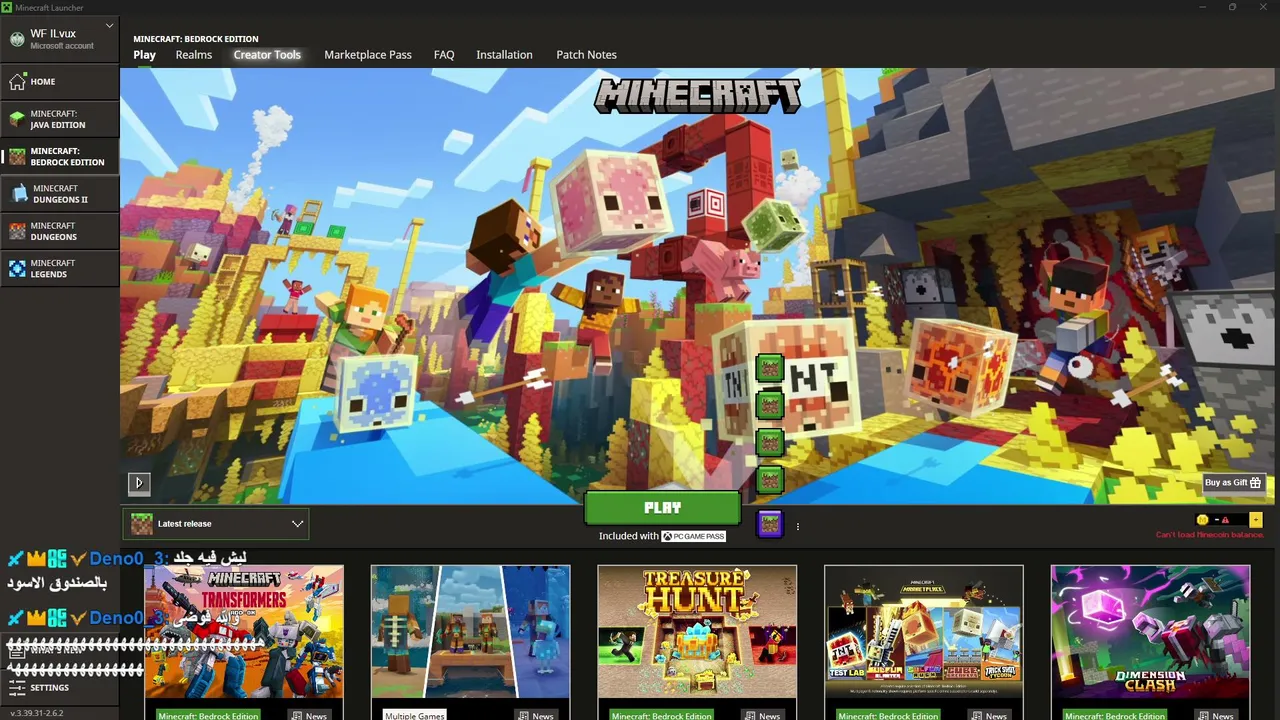
Task: Expand the WF ILvux account menu chevron
Action: coord(109,26)
